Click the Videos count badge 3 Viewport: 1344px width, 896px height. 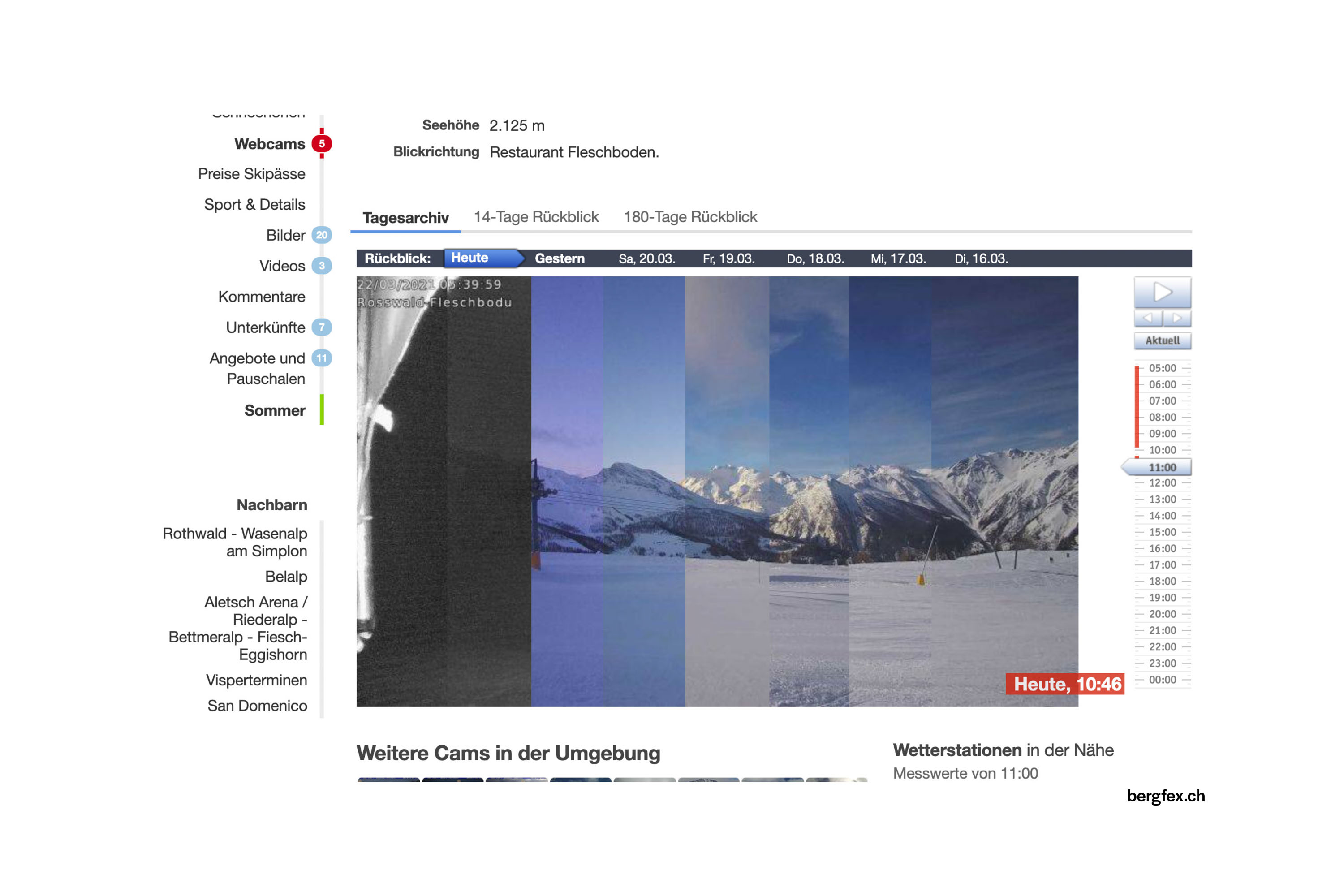(x=322, y=266)
